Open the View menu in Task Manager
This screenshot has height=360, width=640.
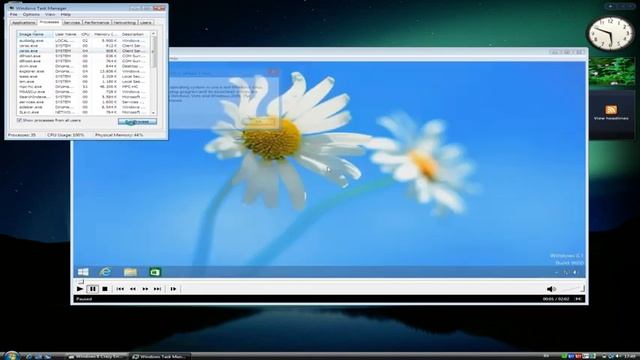(x=50, y=14)
